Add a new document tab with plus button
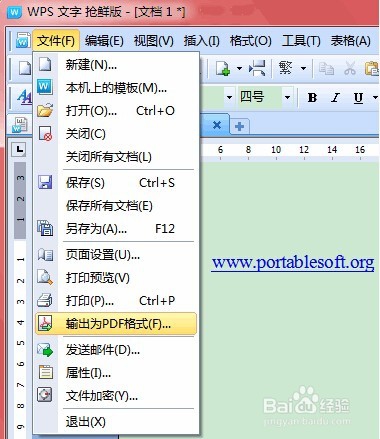The width and height of the screenshot is (380, 439). 239,126
